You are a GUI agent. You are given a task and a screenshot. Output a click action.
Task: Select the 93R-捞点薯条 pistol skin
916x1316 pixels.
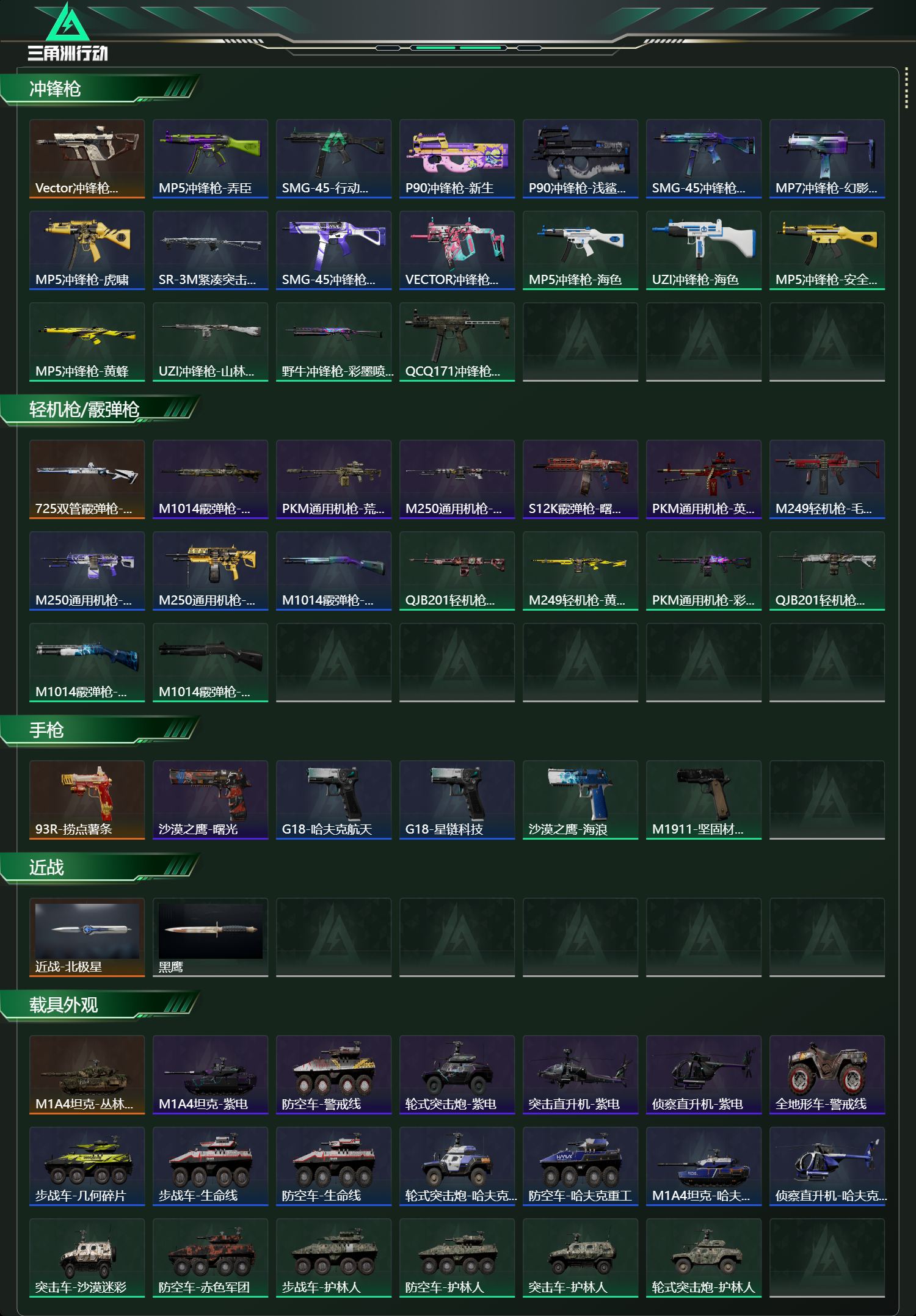[x=87, y=800]
